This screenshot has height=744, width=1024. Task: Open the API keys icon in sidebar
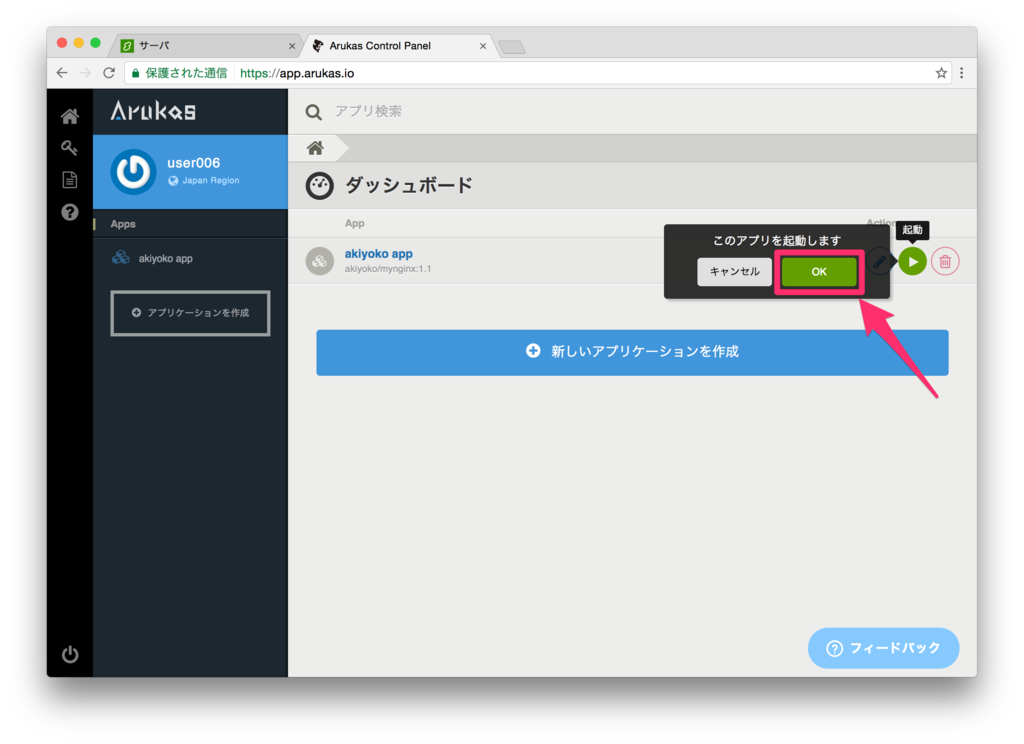point(69,148)
